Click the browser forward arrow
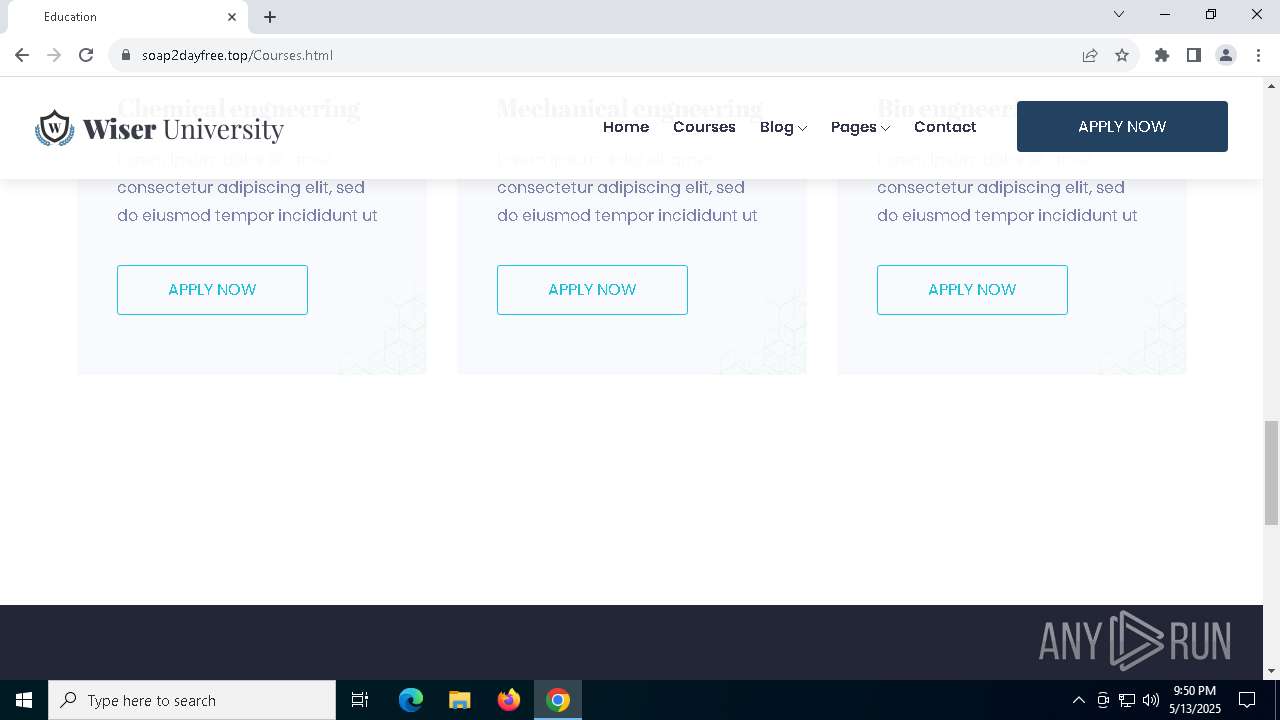 54,55
